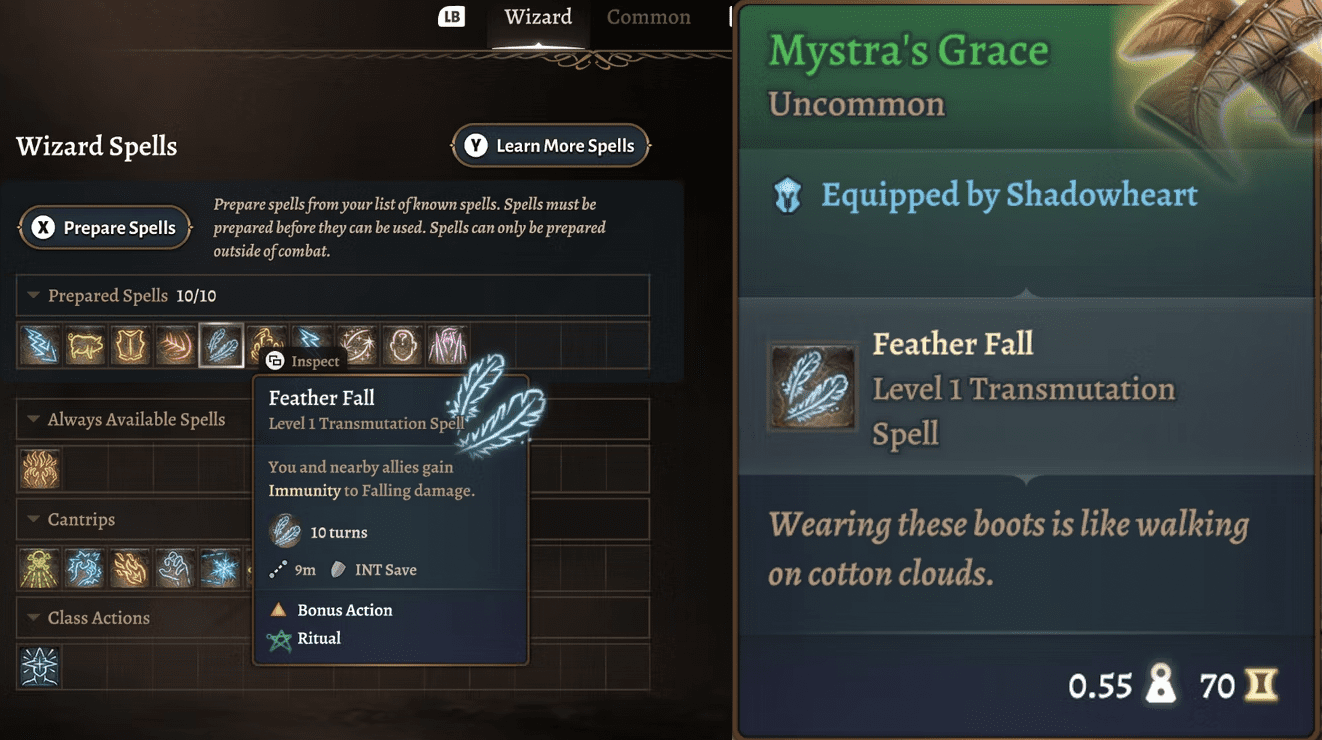1322x740 pixels.
Task: Select the fiery spell under Always Available Spells
Action: [40, 469]
